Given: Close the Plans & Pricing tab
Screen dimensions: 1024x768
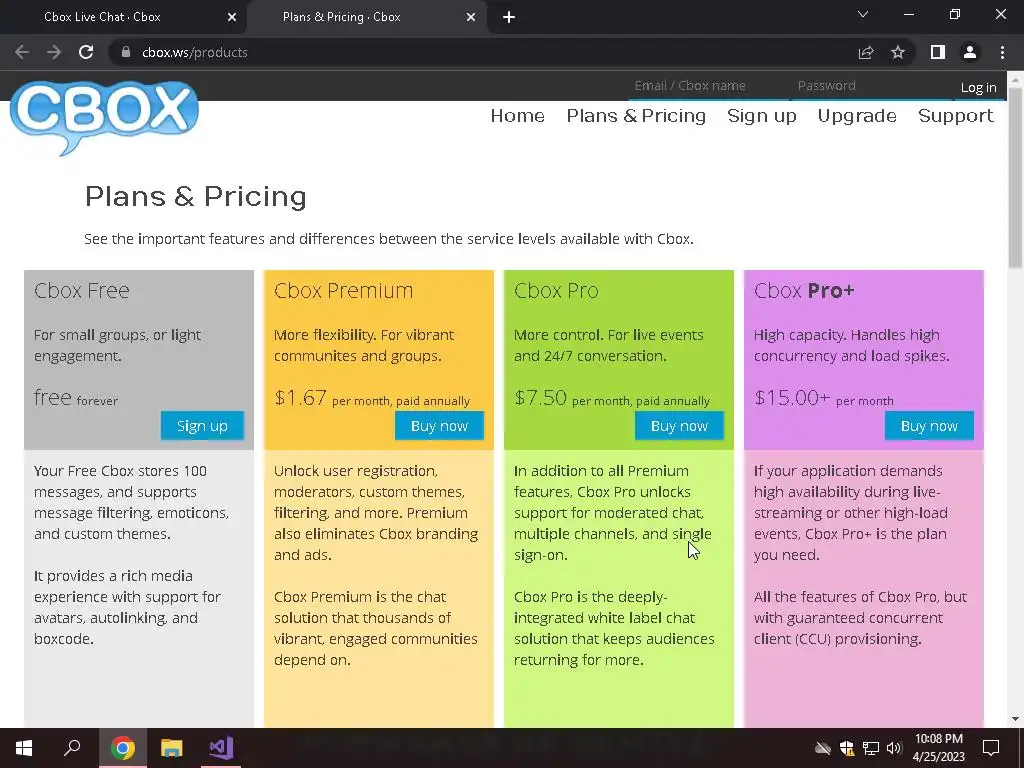Looking at the screenshot, I should 471,17.
